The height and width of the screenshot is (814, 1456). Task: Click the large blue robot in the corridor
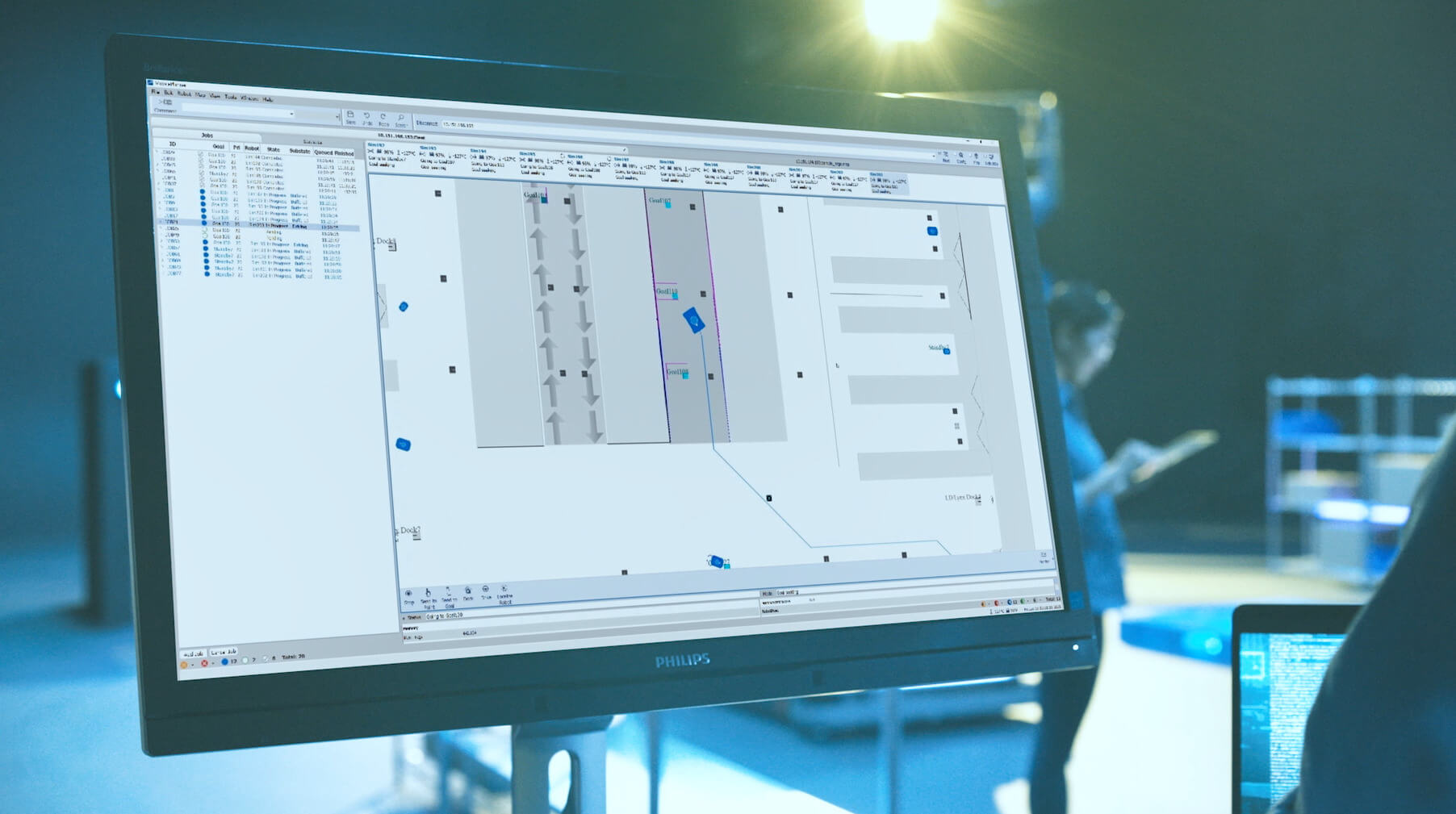pos(693,319)
